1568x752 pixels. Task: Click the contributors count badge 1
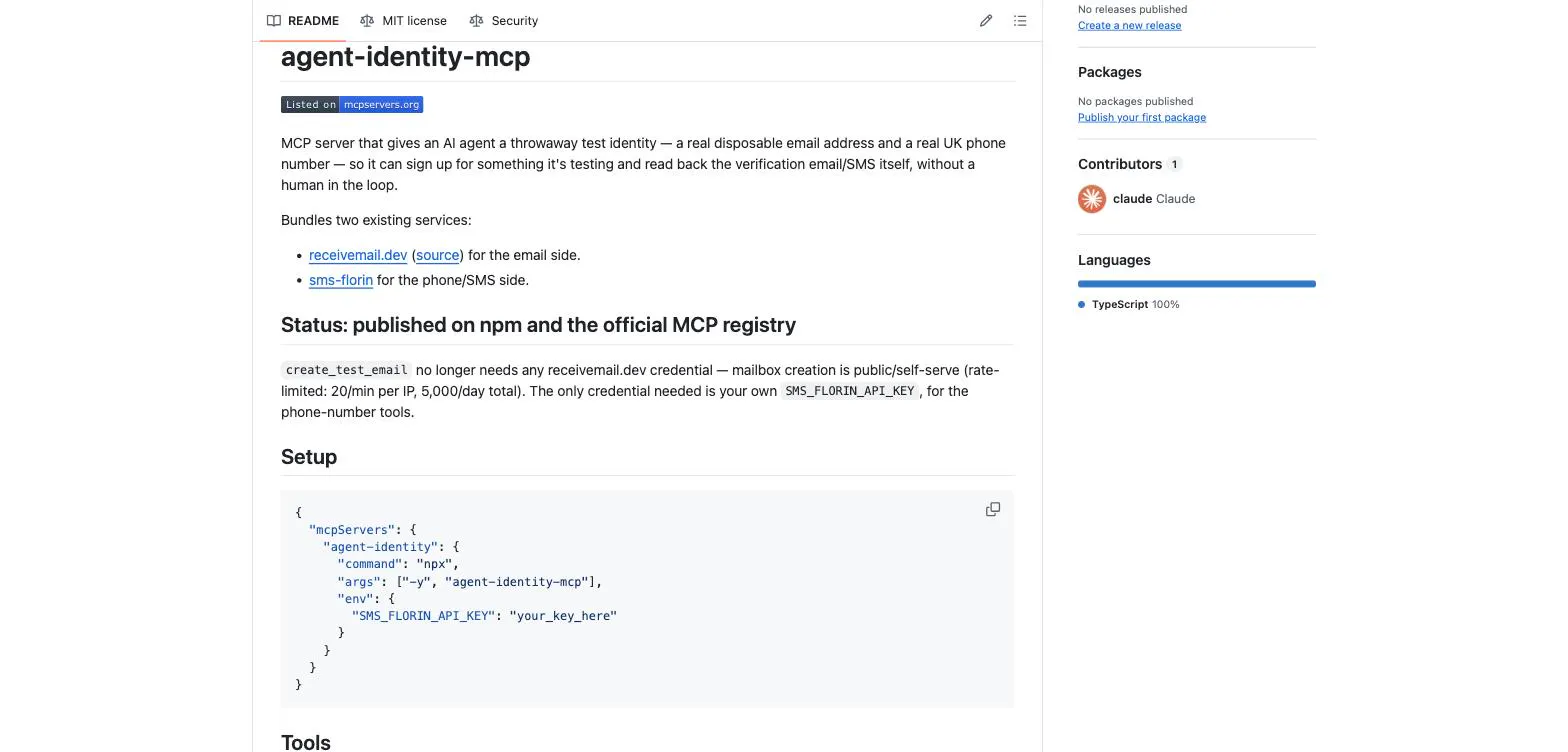tap(1174, 164)
